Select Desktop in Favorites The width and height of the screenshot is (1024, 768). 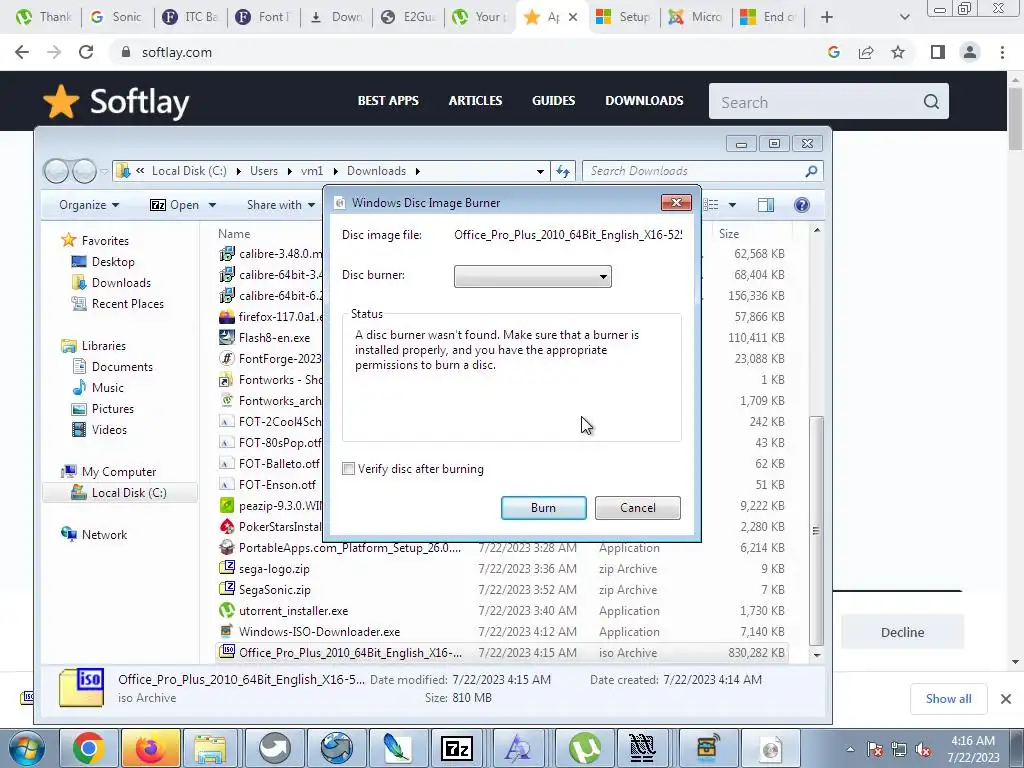click(113, 262)
